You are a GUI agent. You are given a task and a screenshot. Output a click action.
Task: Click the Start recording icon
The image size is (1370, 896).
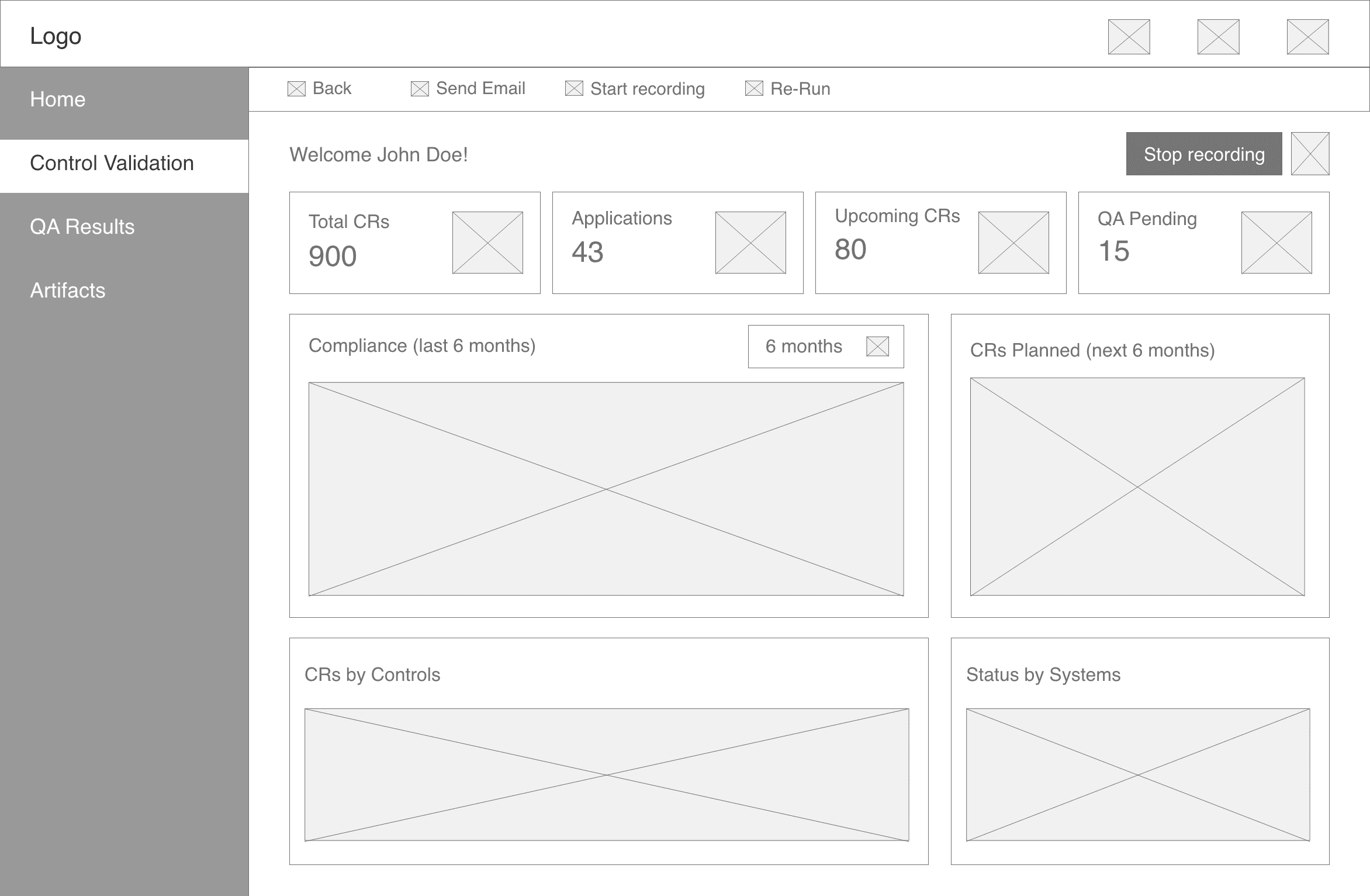(574, 89)
